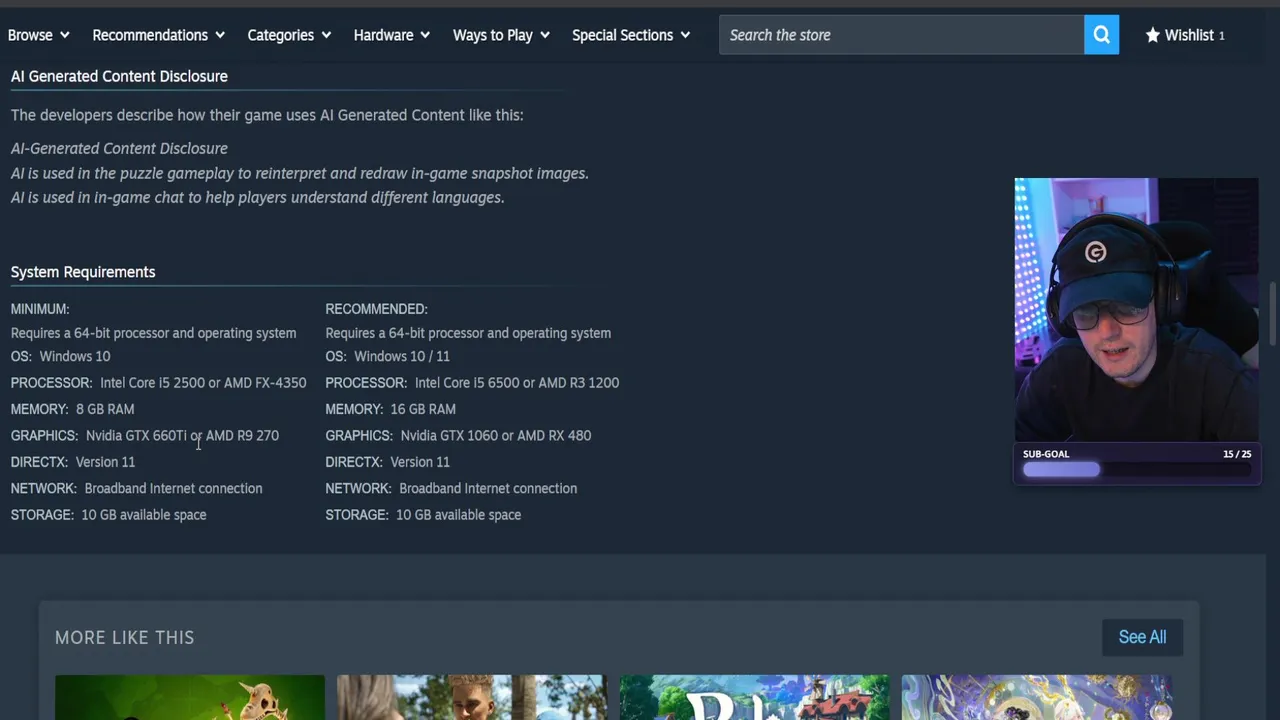Click the Wishlist star icon

1152,35
